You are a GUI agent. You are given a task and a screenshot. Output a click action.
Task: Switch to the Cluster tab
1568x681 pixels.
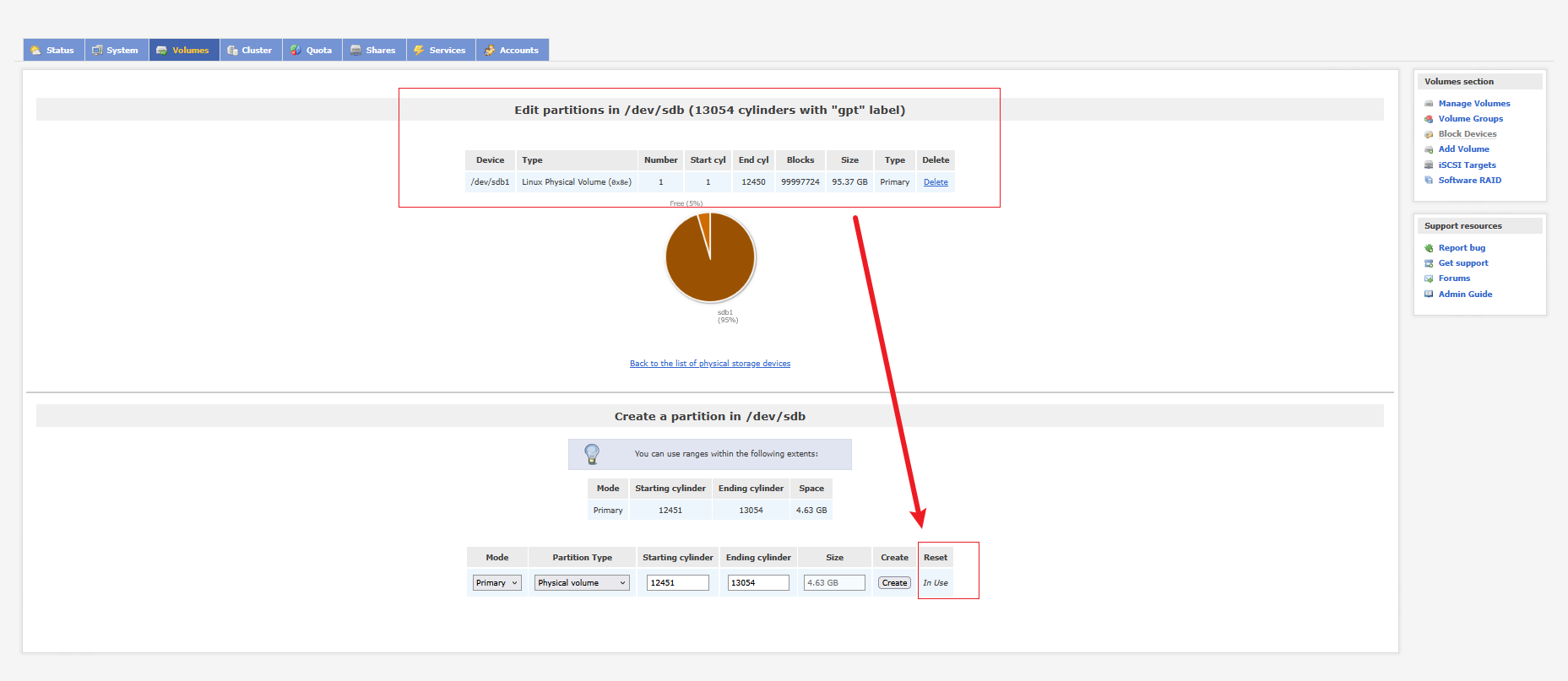251,50
